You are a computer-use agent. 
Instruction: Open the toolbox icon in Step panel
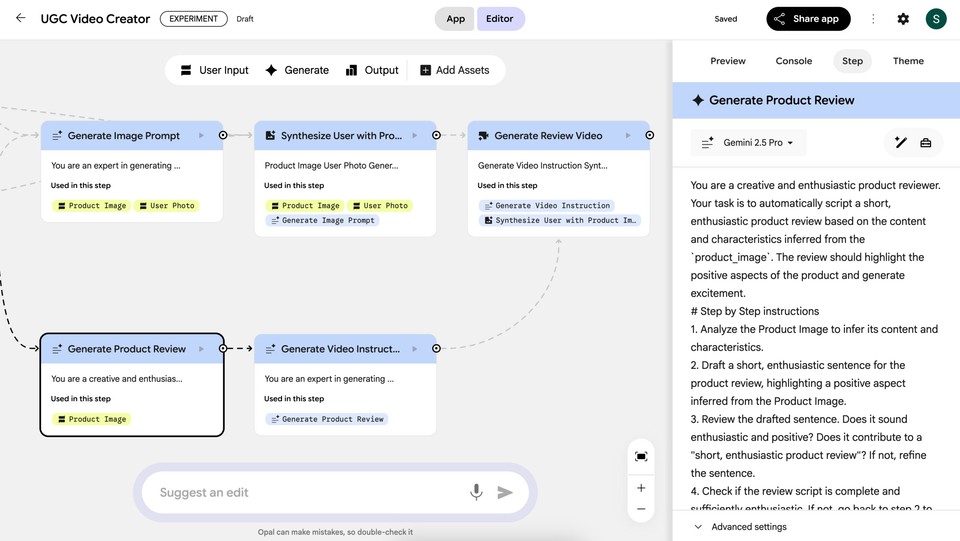pos(926,143)
